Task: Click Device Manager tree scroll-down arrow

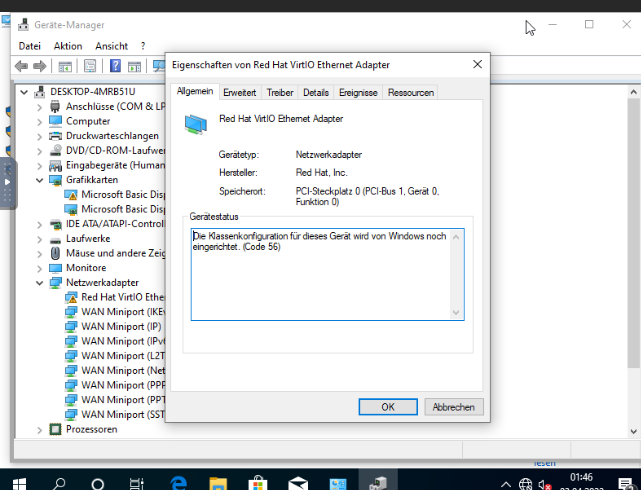Action: (634, 431)
